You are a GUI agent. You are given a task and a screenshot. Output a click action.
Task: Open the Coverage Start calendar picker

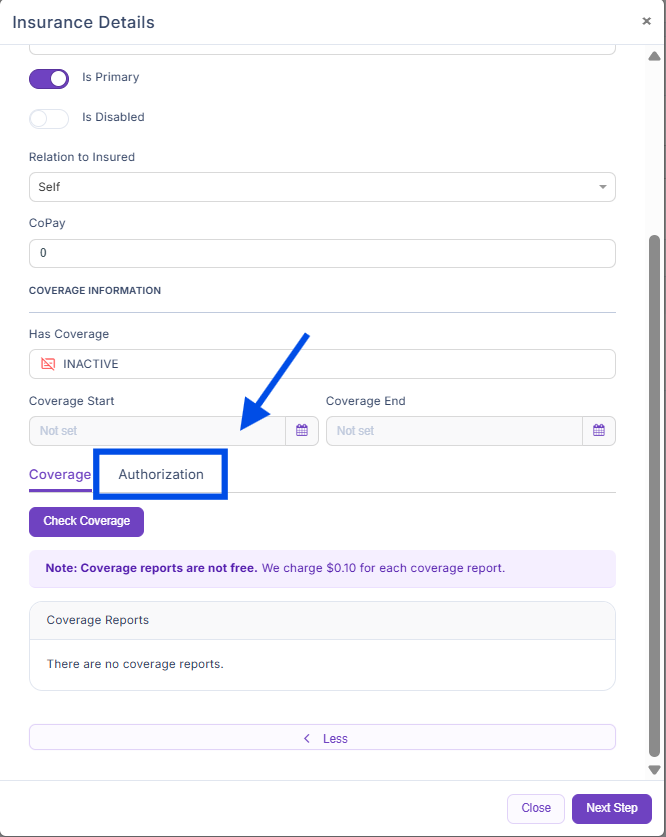click(x=302, y=431)
